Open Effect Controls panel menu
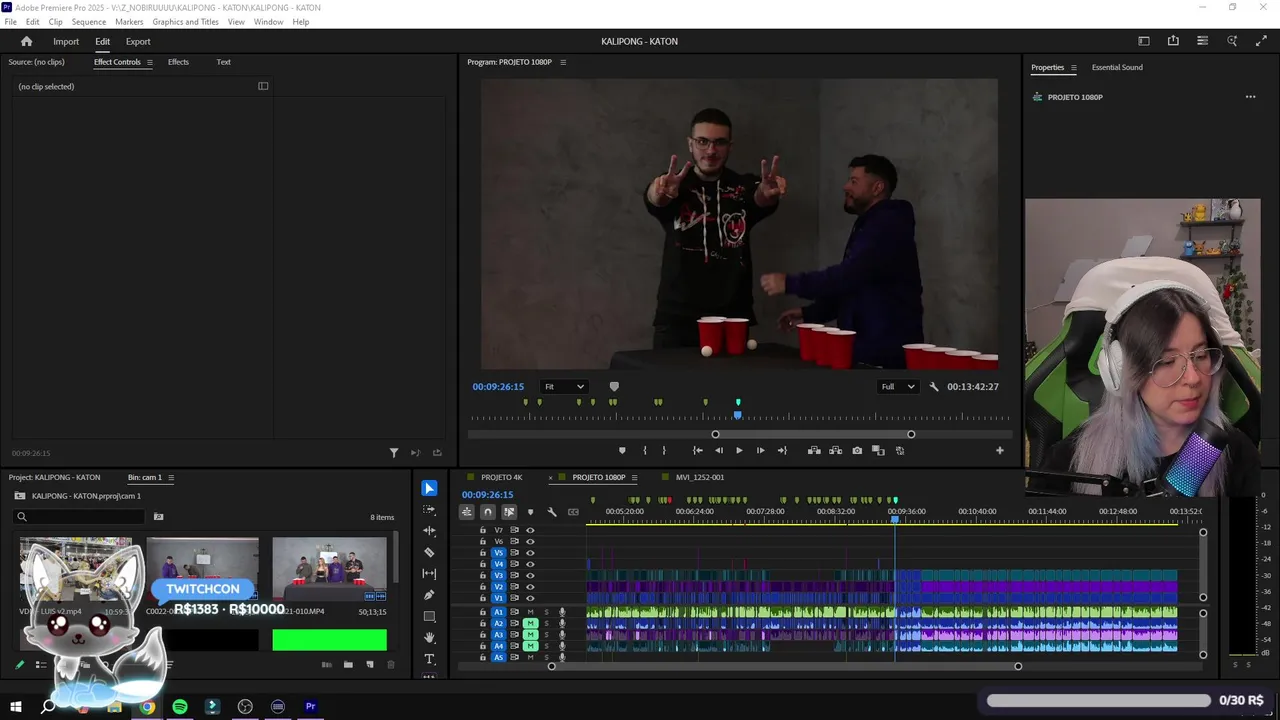The image size is (1280, 720). tap(150, 62)
